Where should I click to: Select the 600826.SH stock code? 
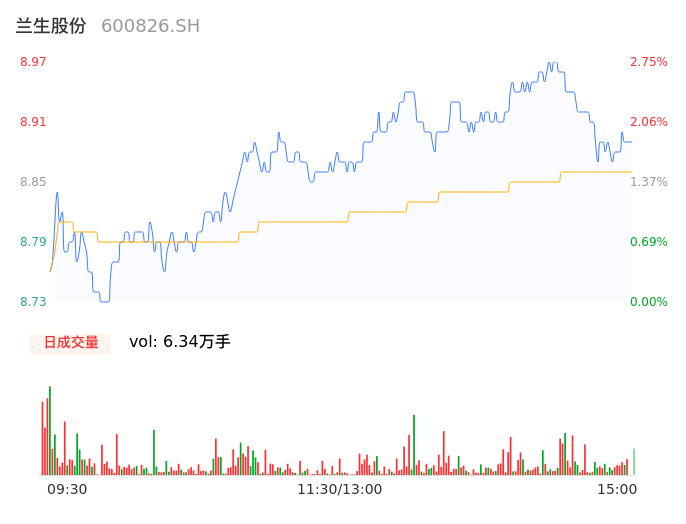(150, 26)
